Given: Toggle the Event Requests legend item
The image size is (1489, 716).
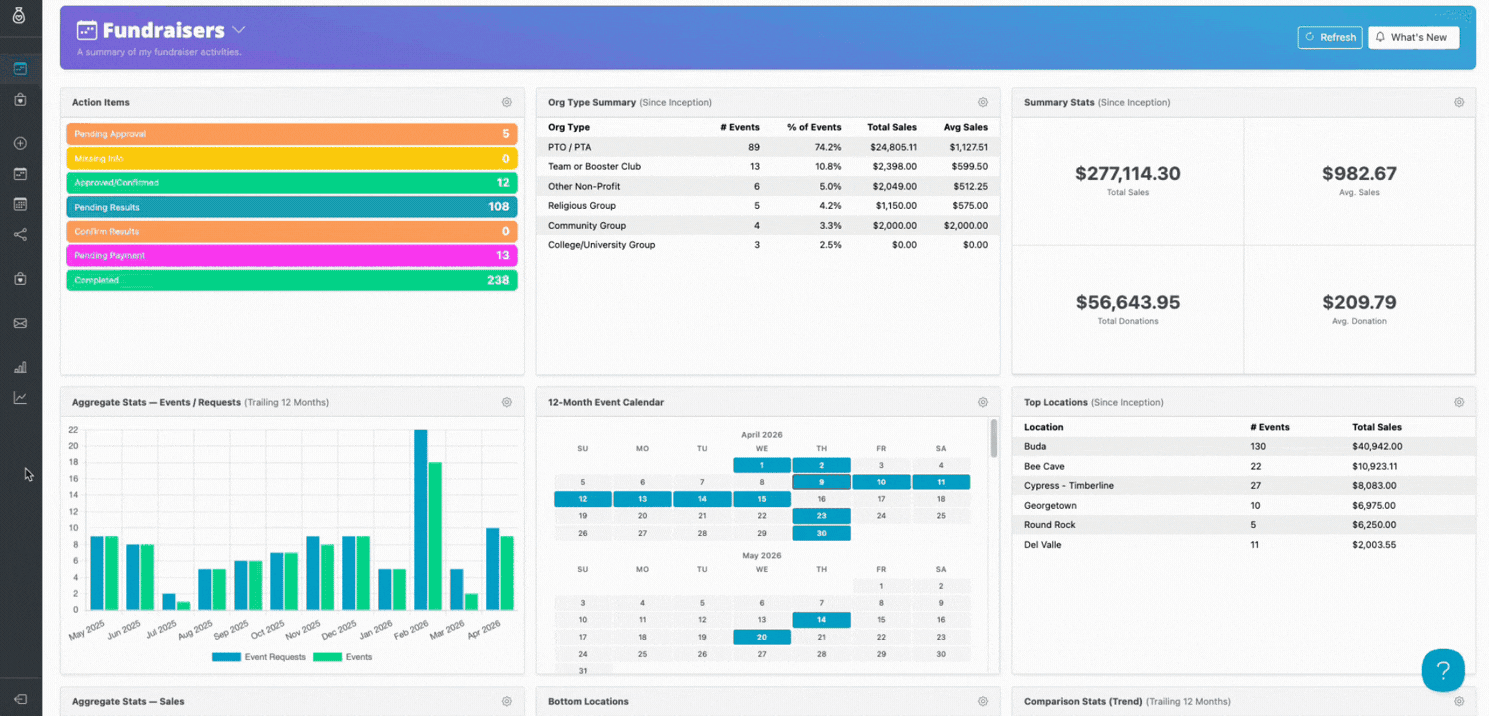Looking at the screenshot, I should click(x=258, y=657).
